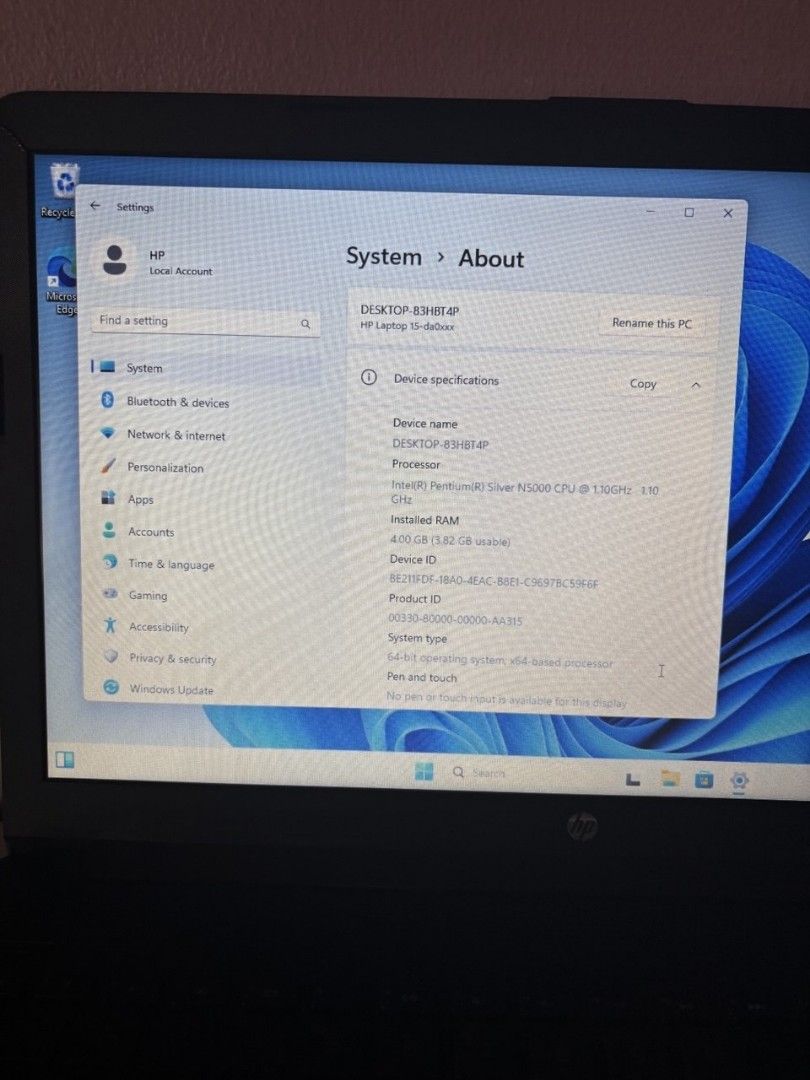Screen dimensions: 810x1080
Task: Click device name DESKTOP-83HBT4P under Device name
Action: tap(440, 444)
